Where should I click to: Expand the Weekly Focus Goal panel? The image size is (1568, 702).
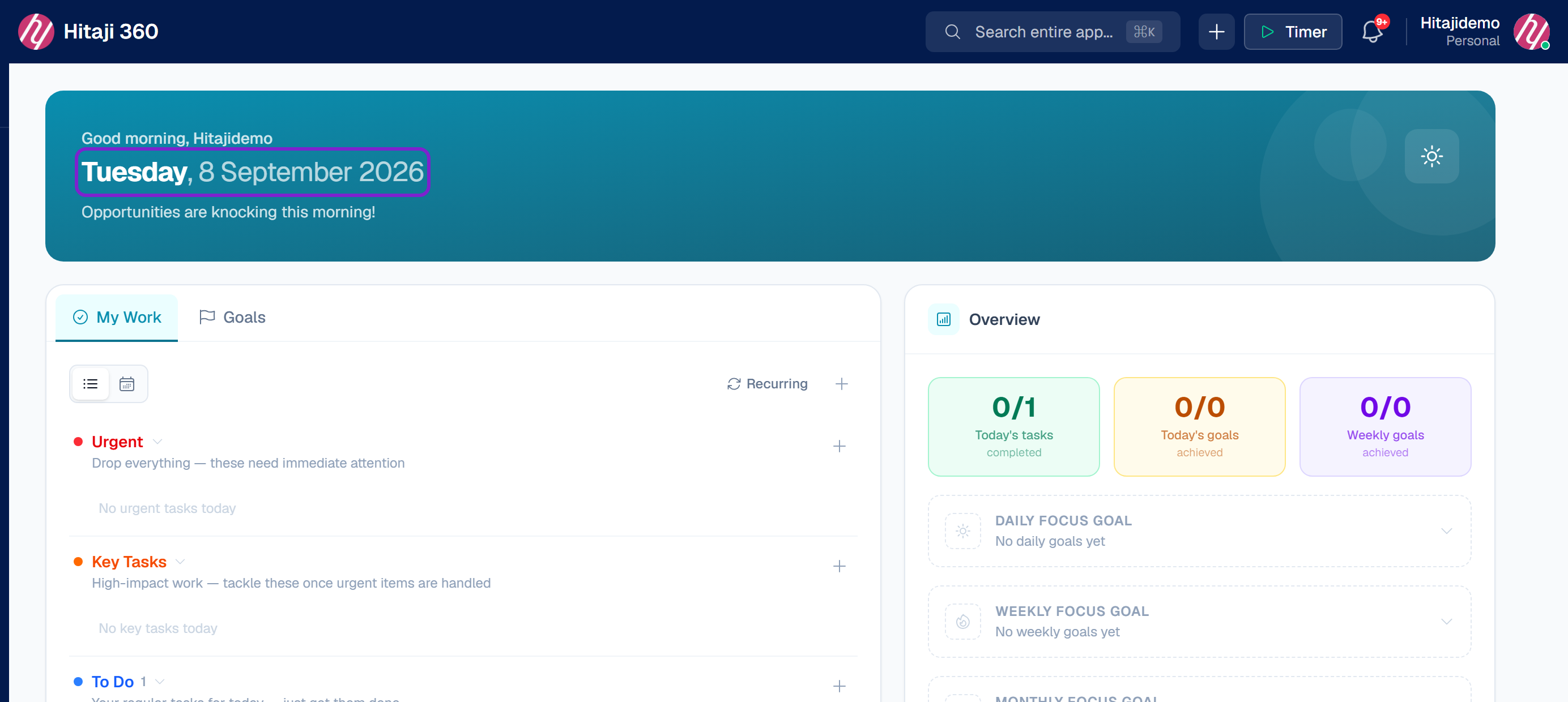(1446, 622)
